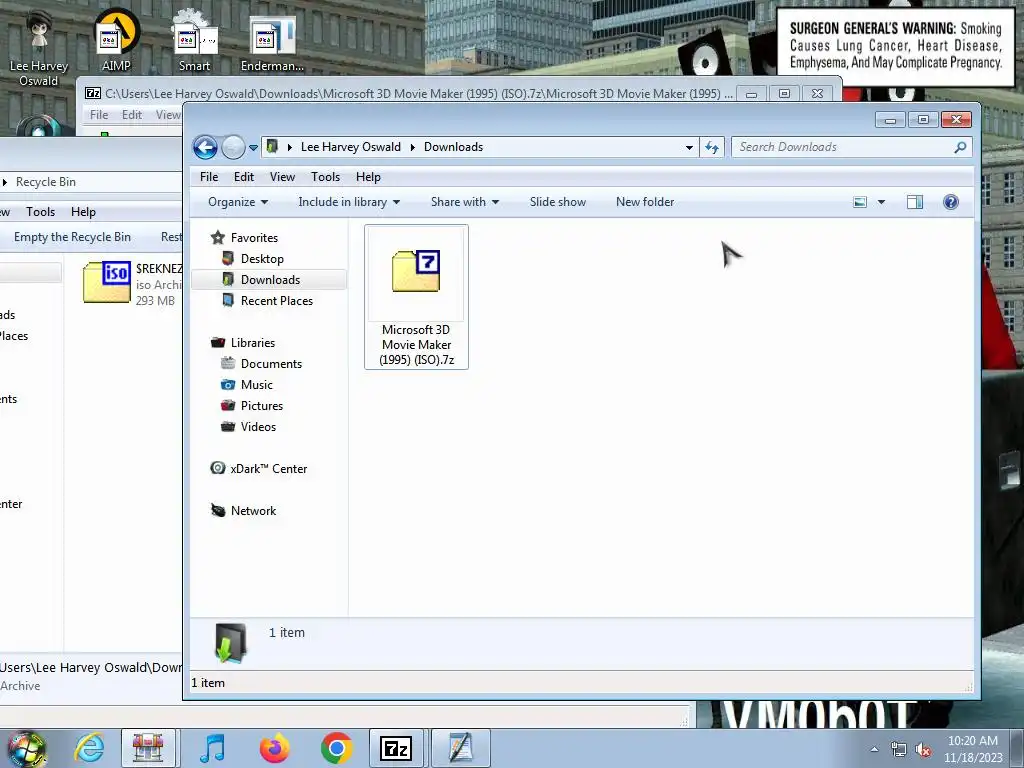Open Help menu in Recycle Bin window
The height and width of the screenshot is (768, 1024).
point(83,212)
